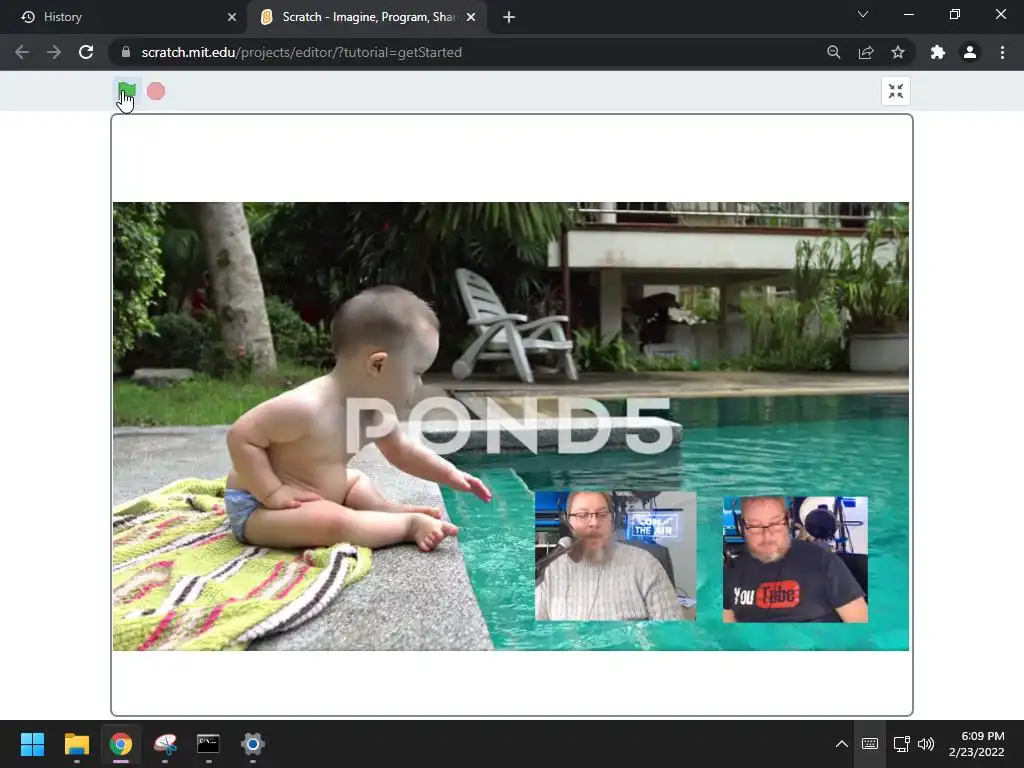The width and height of the screenshot is (1024, 768).
Task: Open terminal app in taskbar
Action: coord(208,744)
